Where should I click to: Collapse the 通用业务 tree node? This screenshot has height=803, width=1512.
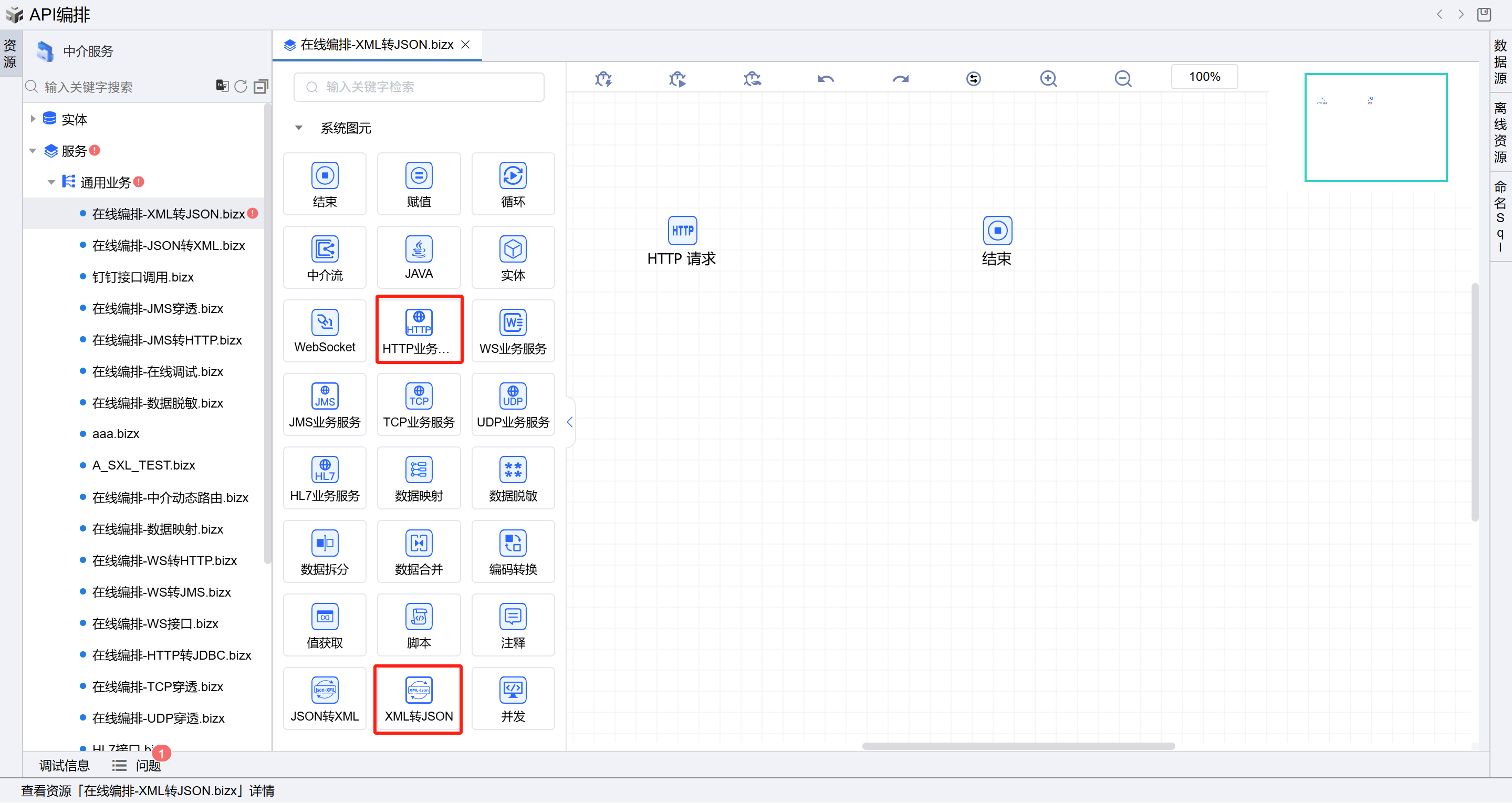[x=51, y=183]
